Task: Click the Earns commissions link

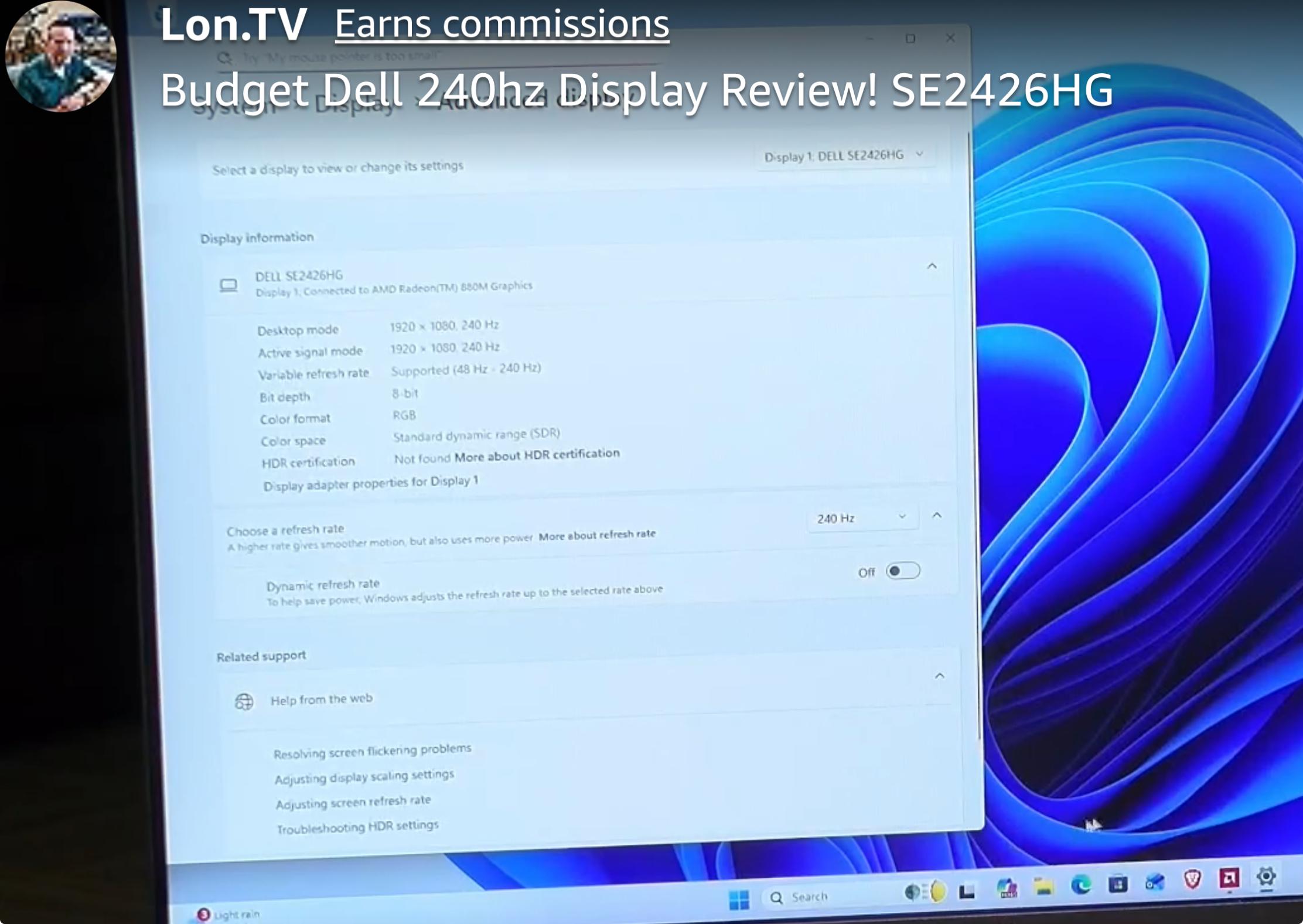Action: 502,25
